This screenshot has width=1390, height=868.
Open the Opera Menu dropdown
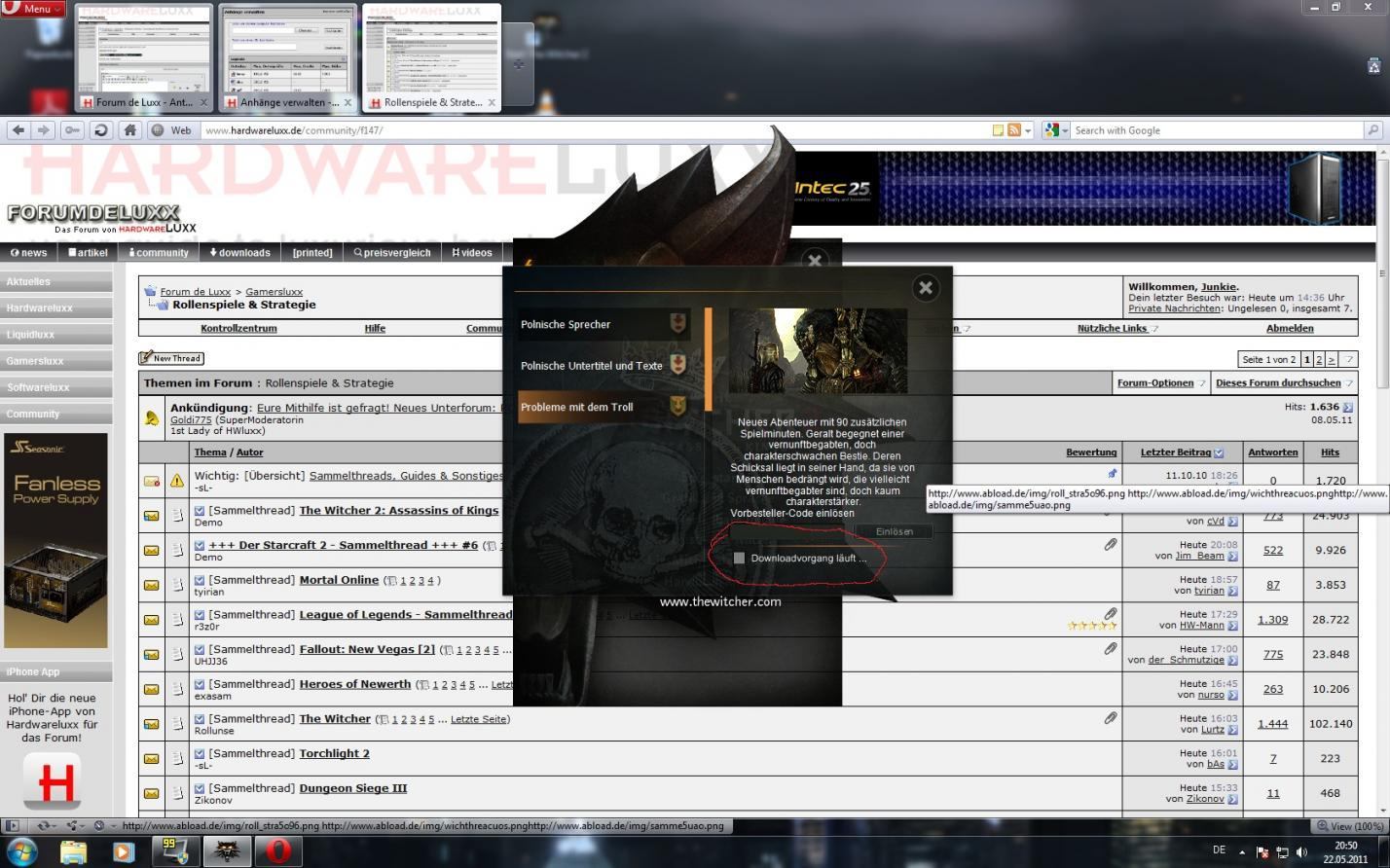point(33,9)
